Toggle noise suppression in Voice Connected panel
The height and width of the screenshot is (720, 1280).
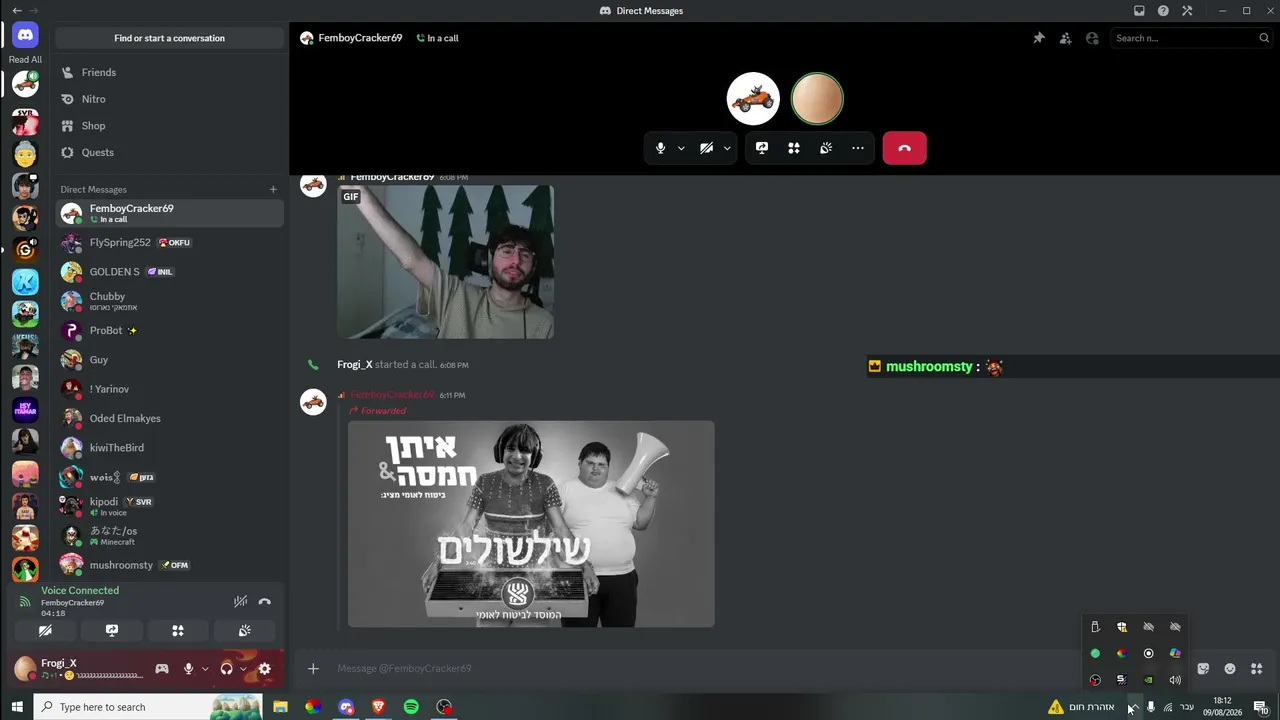(240, 601)
